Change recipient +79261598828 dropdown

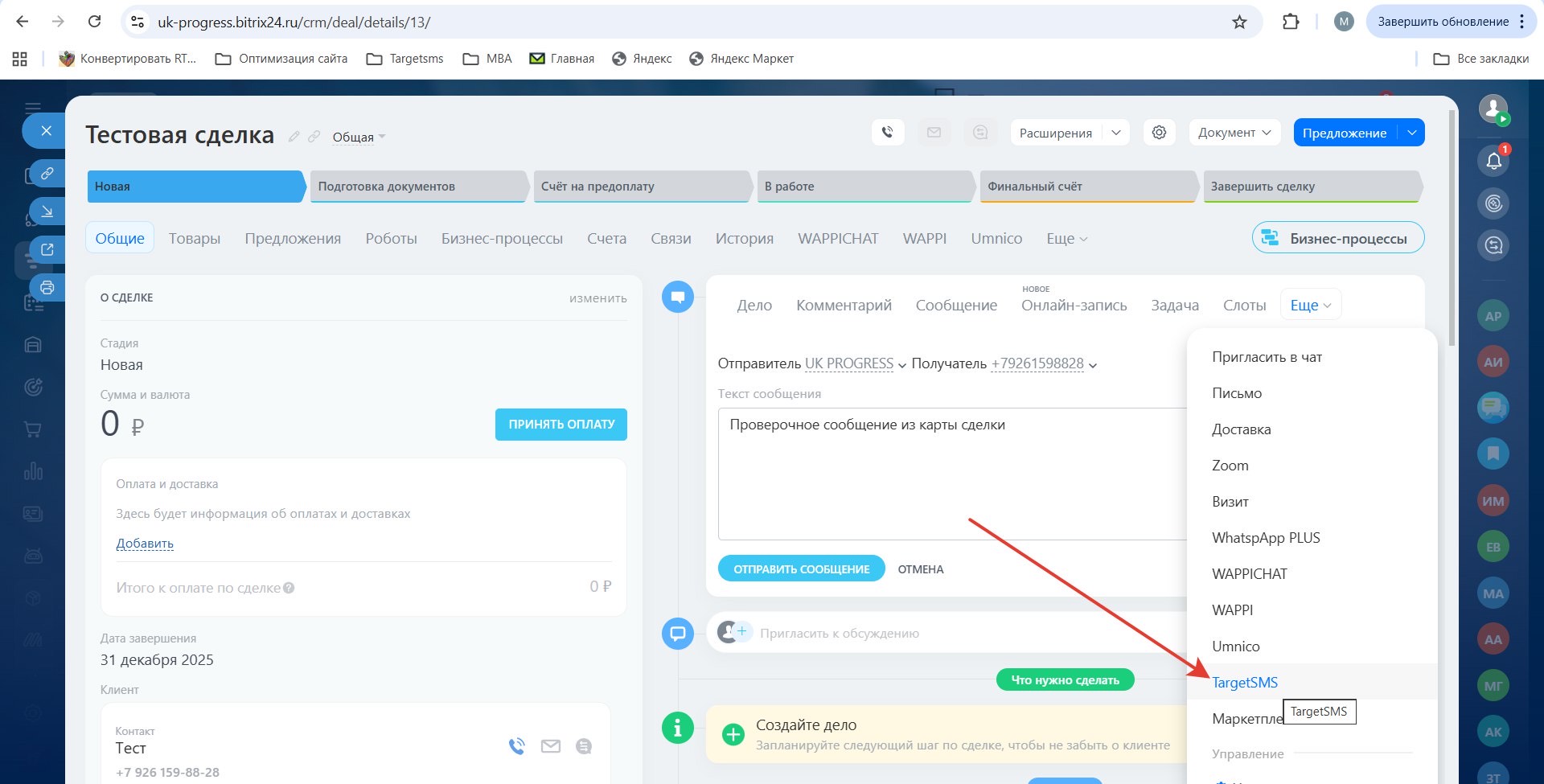[1044, 363]
